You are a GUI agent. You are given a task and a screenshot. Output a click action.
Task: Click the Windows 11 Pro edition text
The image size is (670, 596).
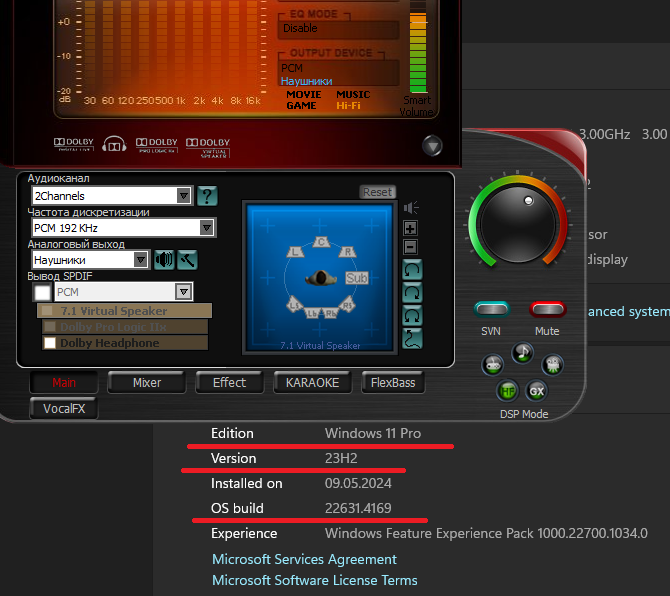tap(373, 433)
